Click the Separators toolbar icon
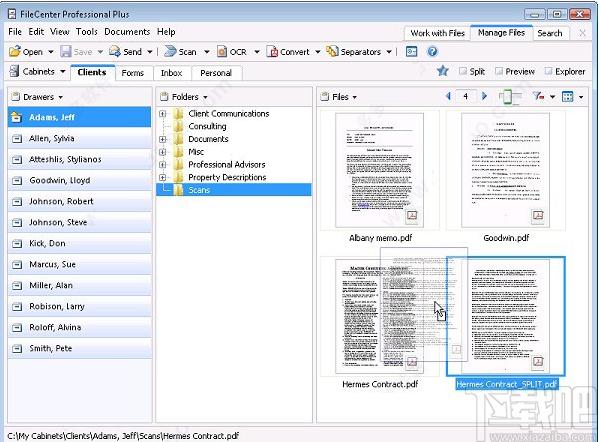600x442 pixels. click(x=332, y=51)
